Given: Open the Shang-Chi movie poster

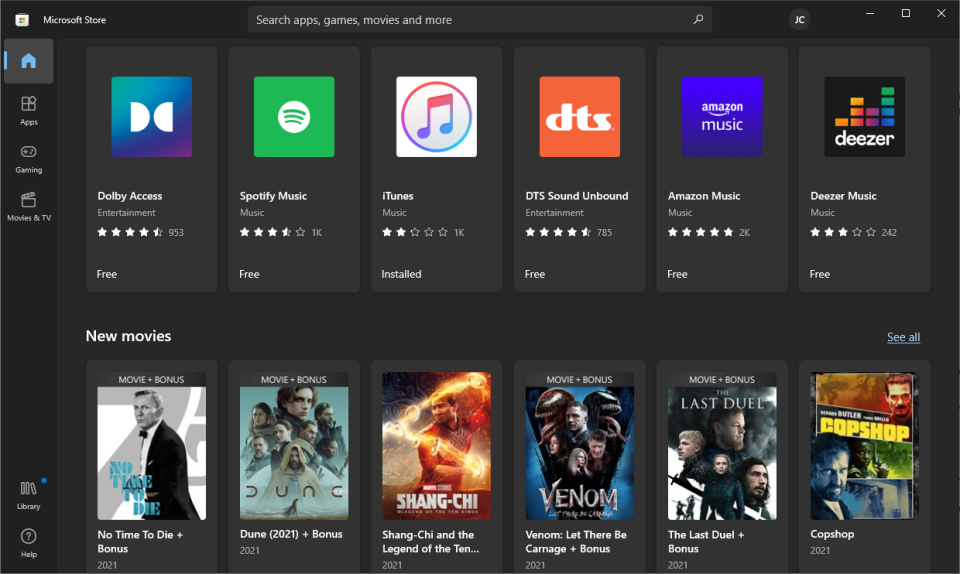Looking at the screenshot, I should [x=437, y=446].
